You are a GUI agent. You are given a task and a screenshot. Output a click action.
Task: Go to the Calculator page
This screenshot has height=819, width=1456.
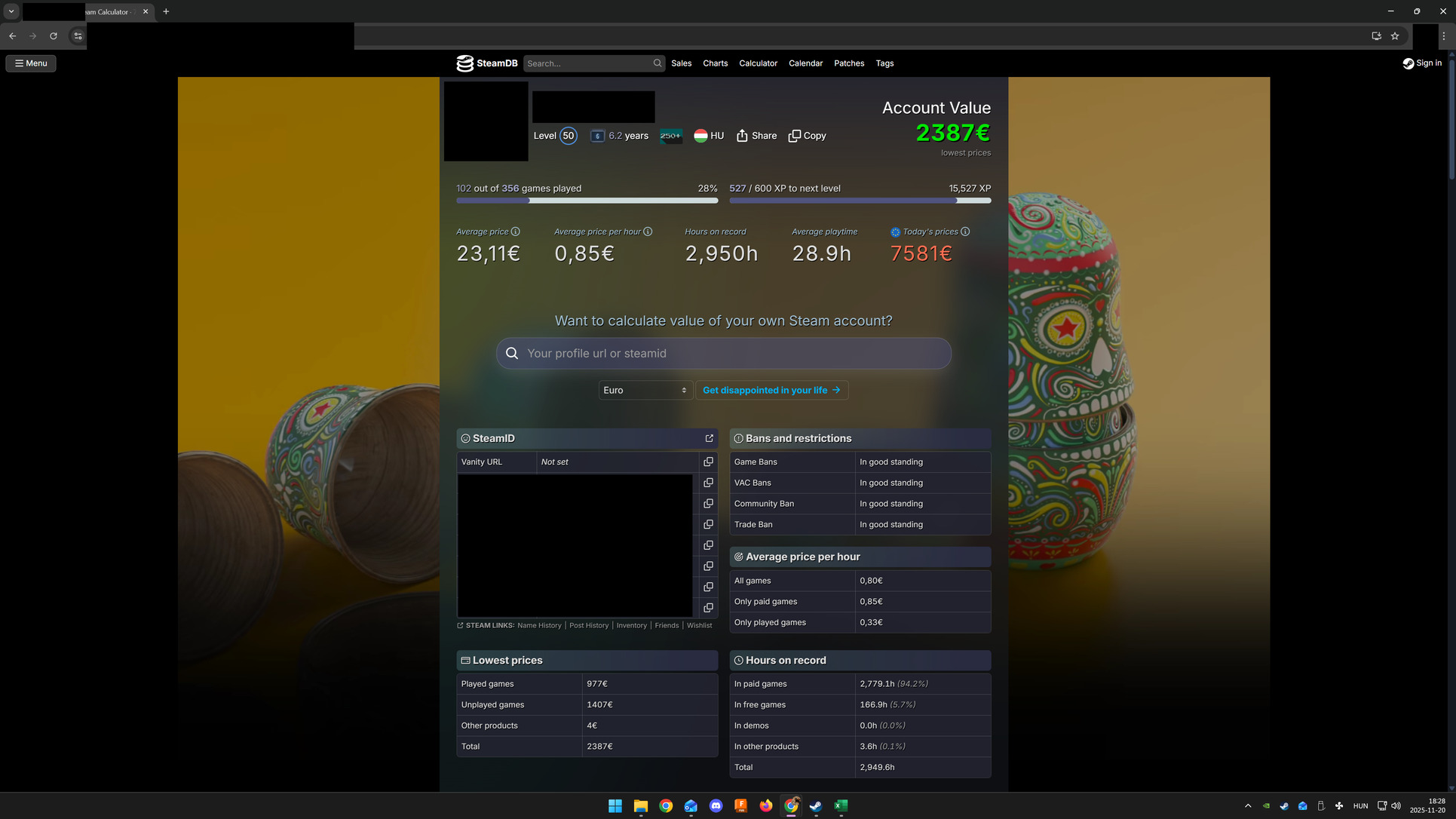click(x=758, y=63)
